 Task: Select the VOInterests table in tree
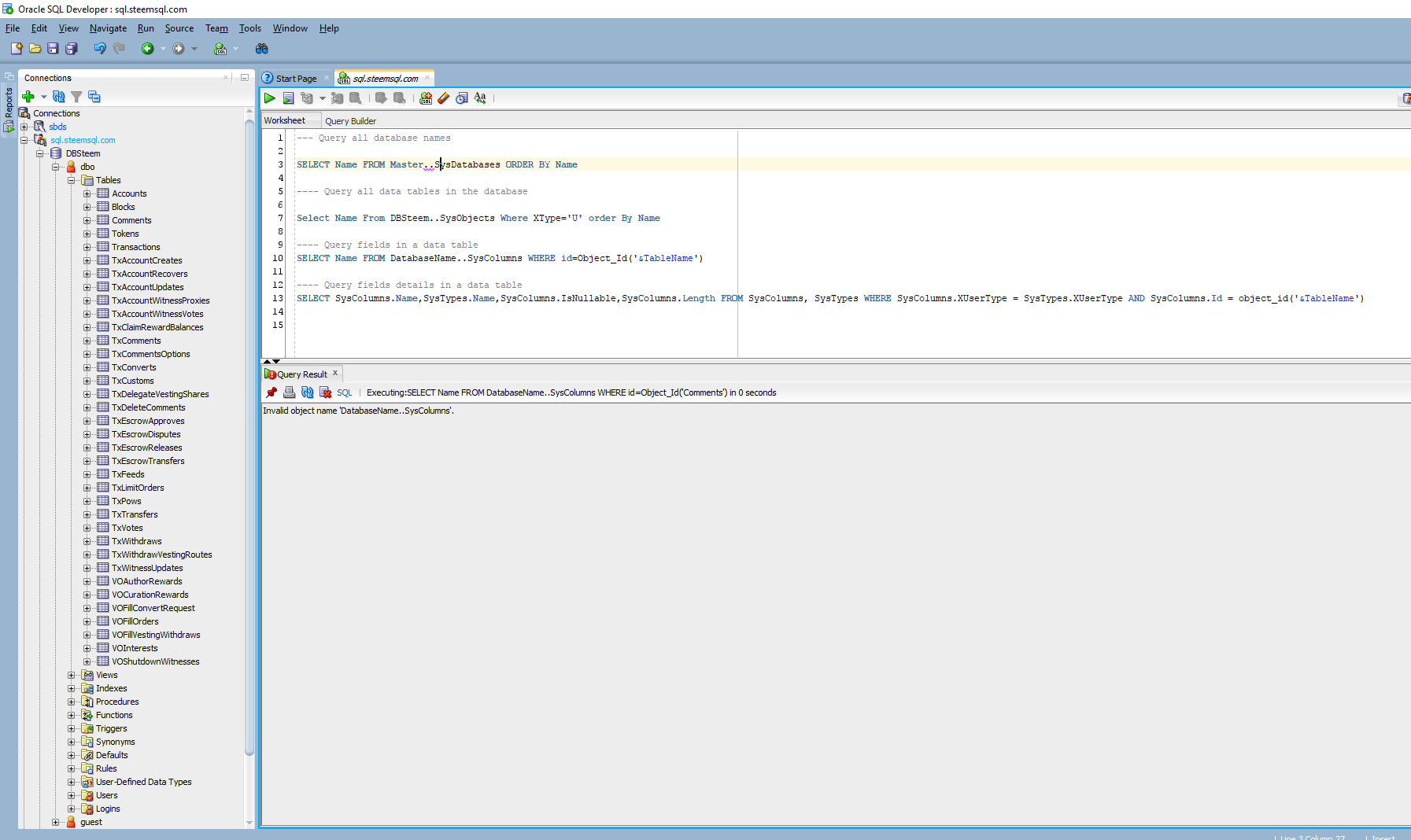135,648
